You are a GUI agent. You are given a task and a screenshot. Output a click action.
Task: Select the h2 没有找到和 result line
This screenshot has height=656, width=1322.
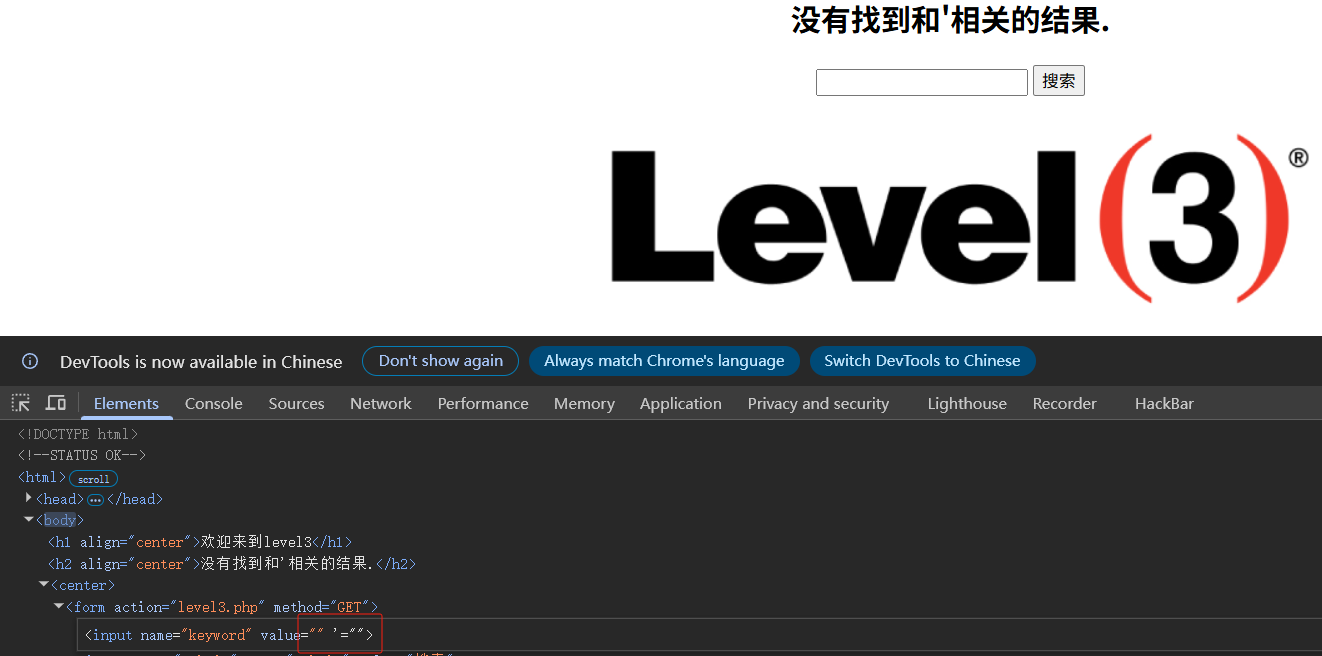point(232,564)
